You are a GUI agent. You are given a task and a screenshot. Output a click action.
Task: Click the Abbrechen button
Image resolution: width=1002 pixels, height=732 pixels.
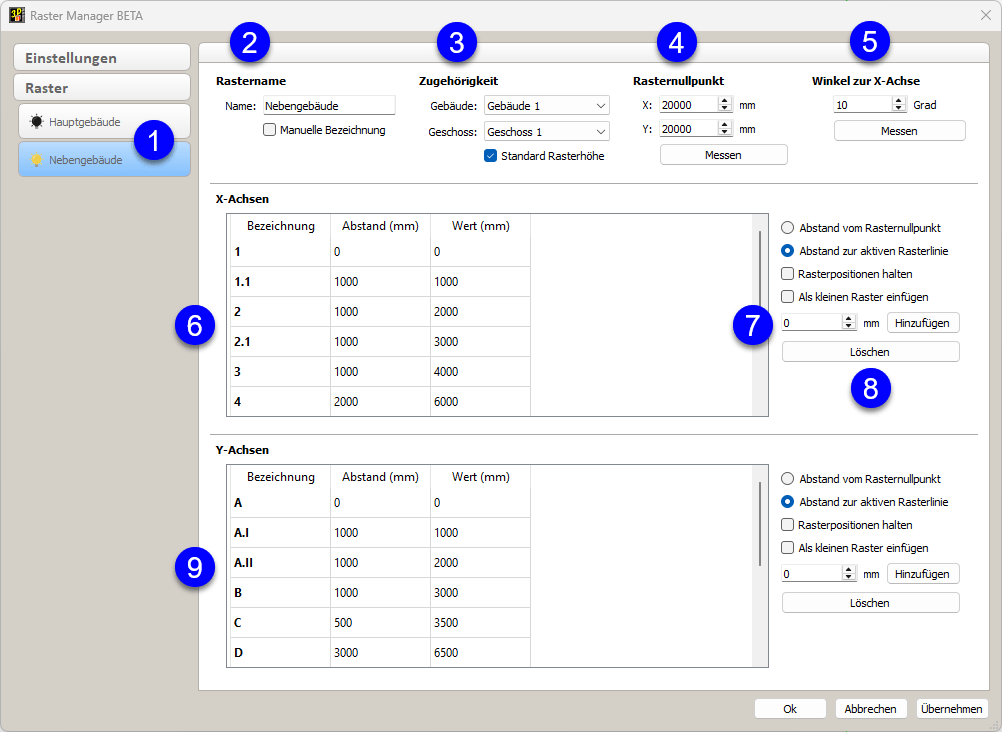point(870,708)
